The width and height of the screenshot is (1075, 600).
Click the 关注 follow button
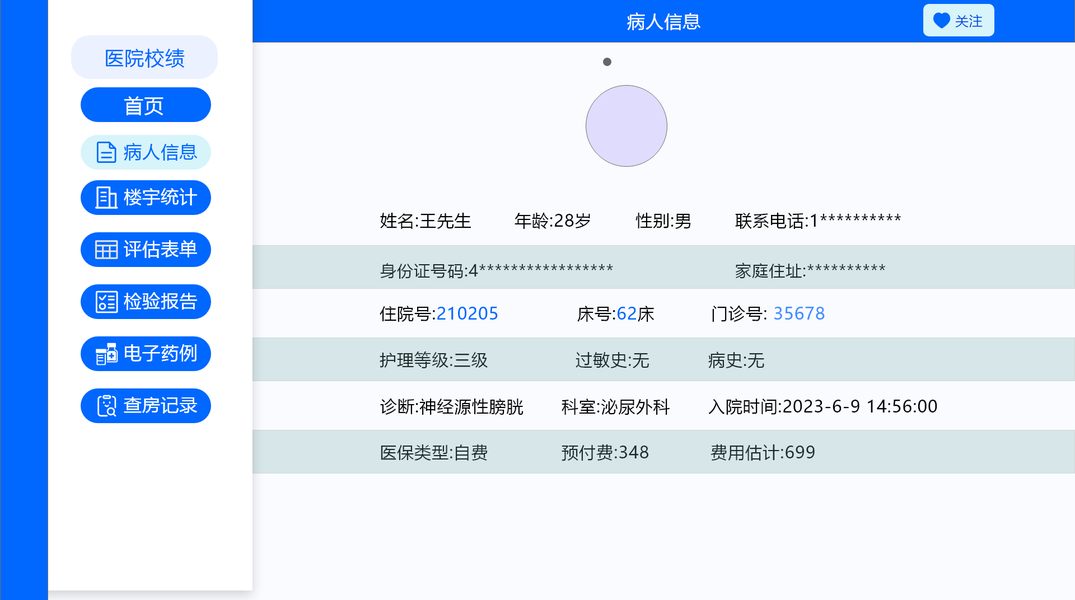click(958, 21)
